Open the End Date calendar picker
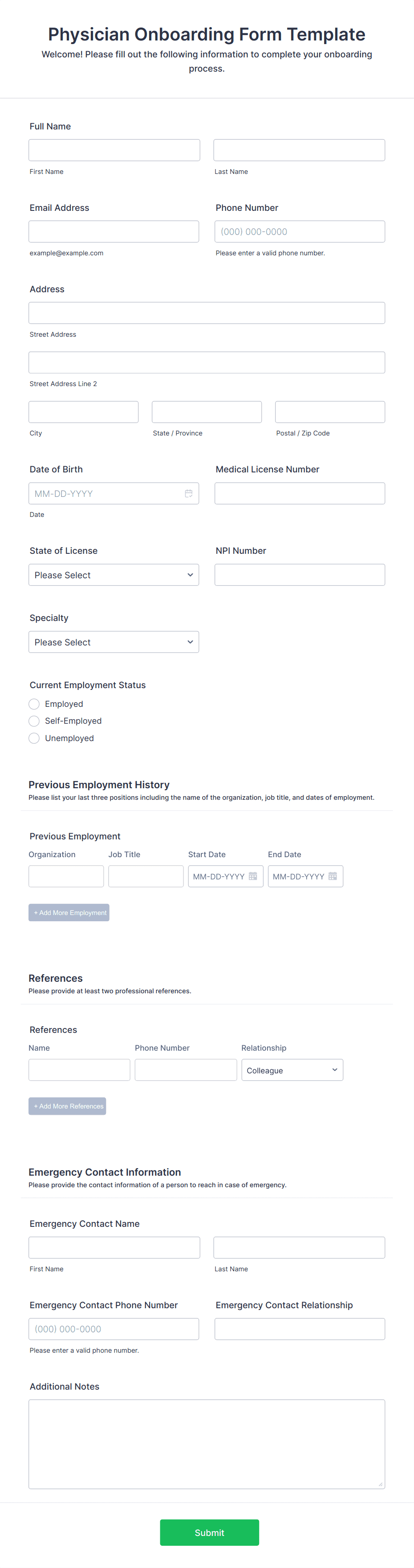The width and height of the screenshot is (414, 1568). (333, 876)
